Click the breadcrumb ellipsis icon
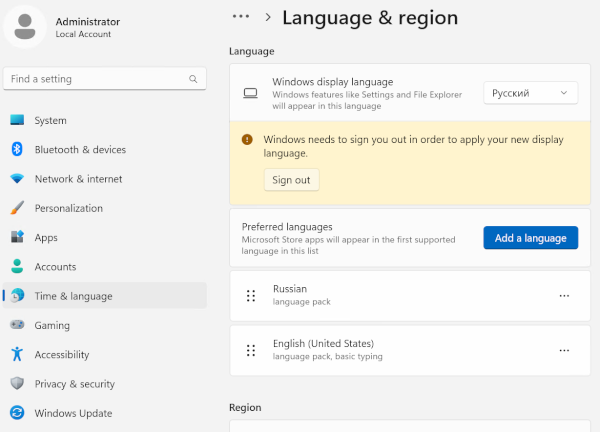600x432 pixels. click(x=241, y=16)
